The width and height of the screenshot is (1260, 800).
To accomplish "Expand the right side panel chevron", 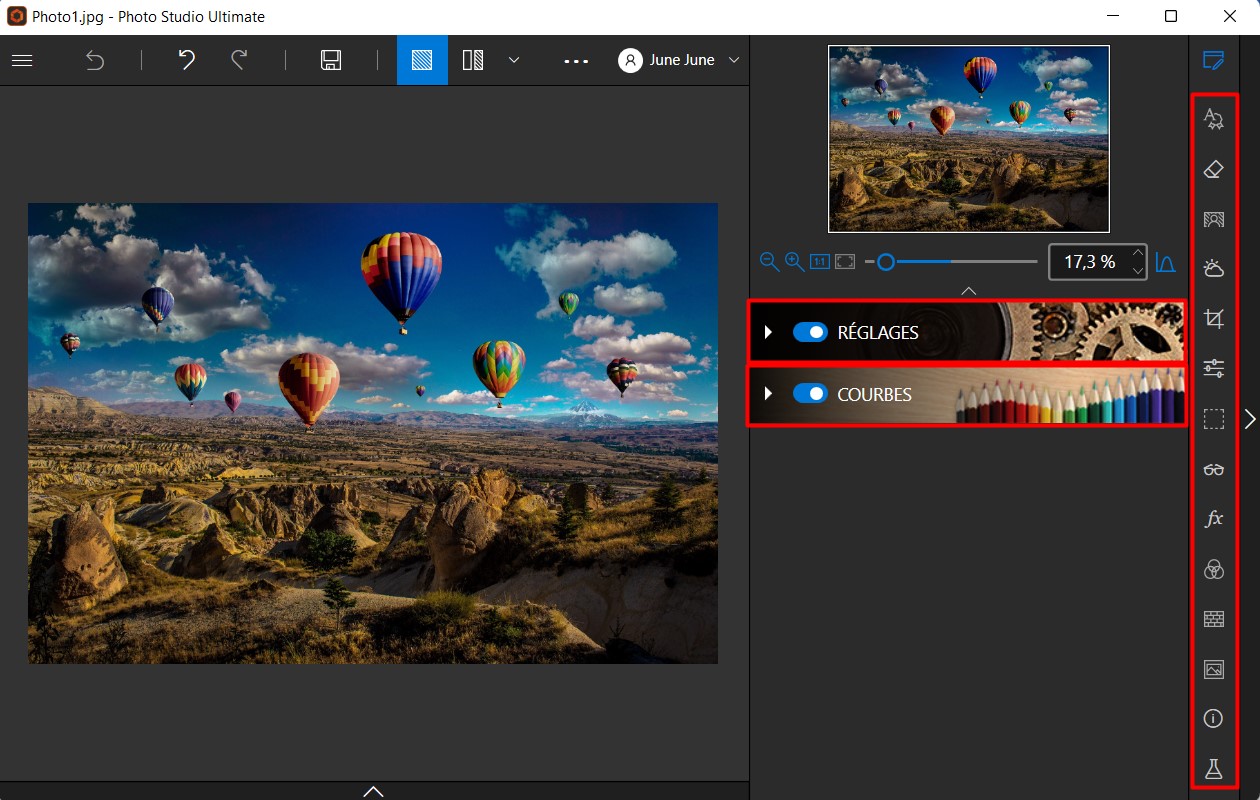I will coord(1250,419).
